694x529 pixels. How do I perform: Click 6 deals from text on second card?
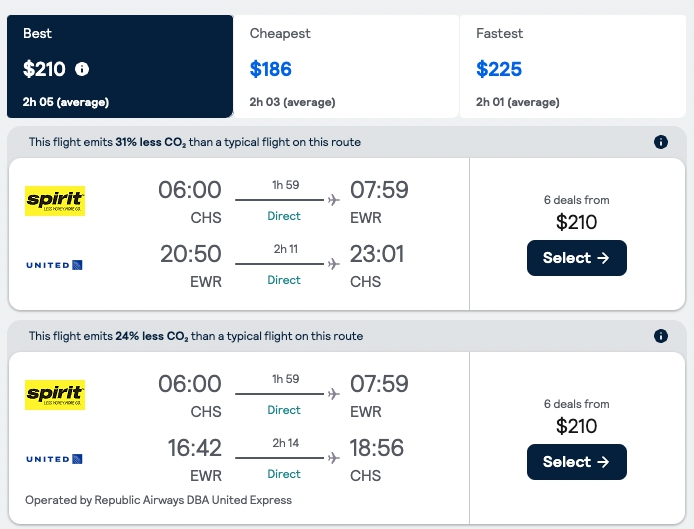(x=576, y=404)
